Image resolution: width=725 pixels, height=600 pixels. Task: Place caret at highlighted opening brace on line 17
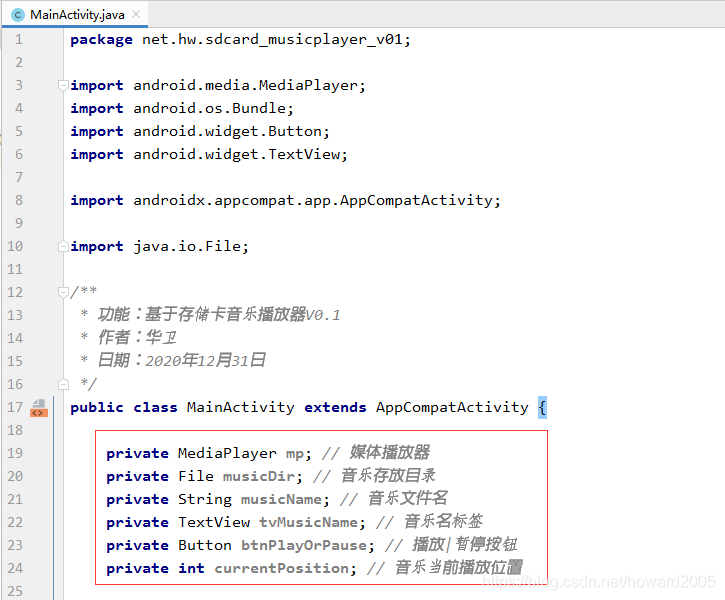542,408
